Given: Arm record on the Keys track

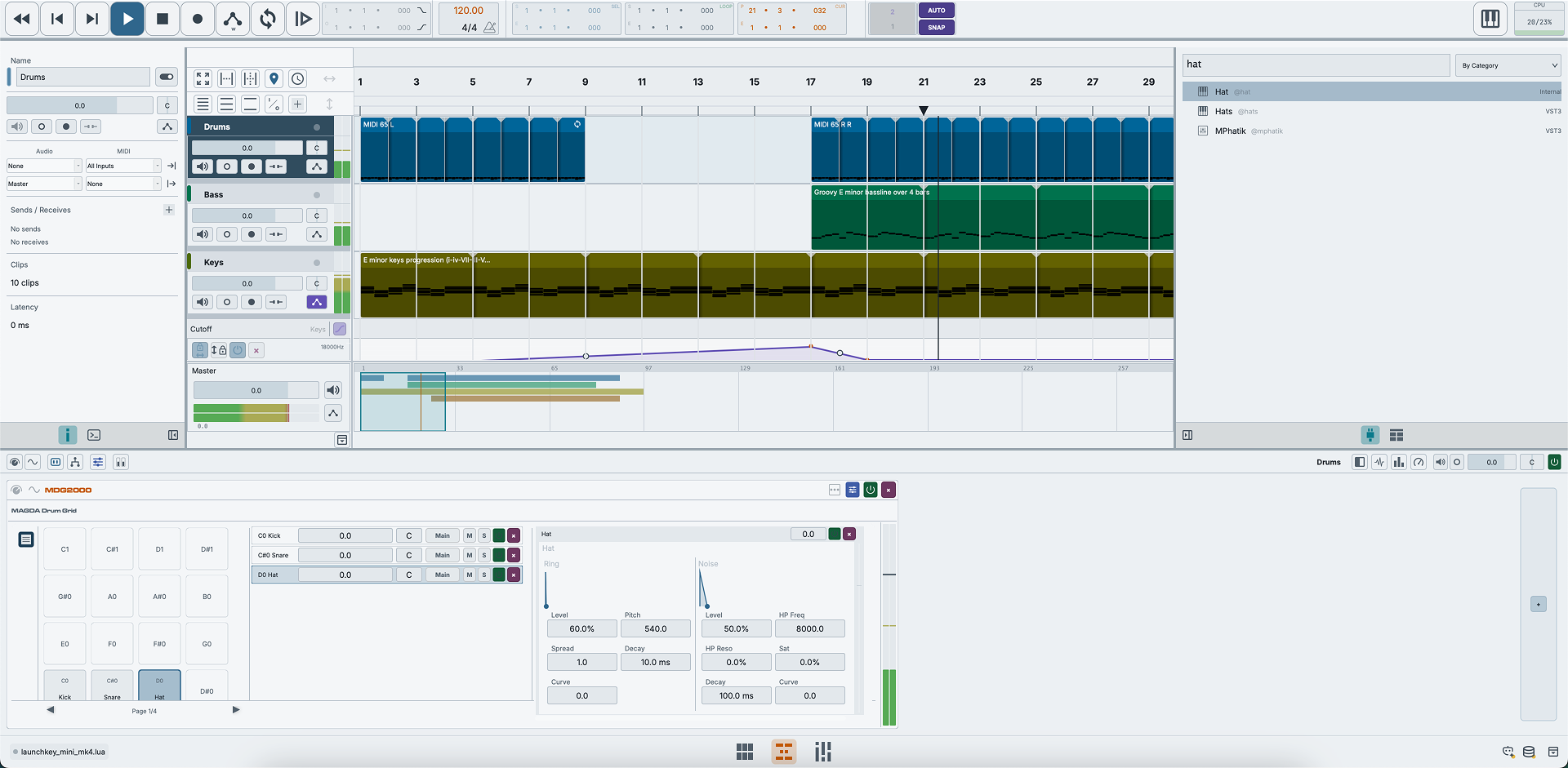Looking at the screenshot, I should pyautogui.click(x=252, y=302).
